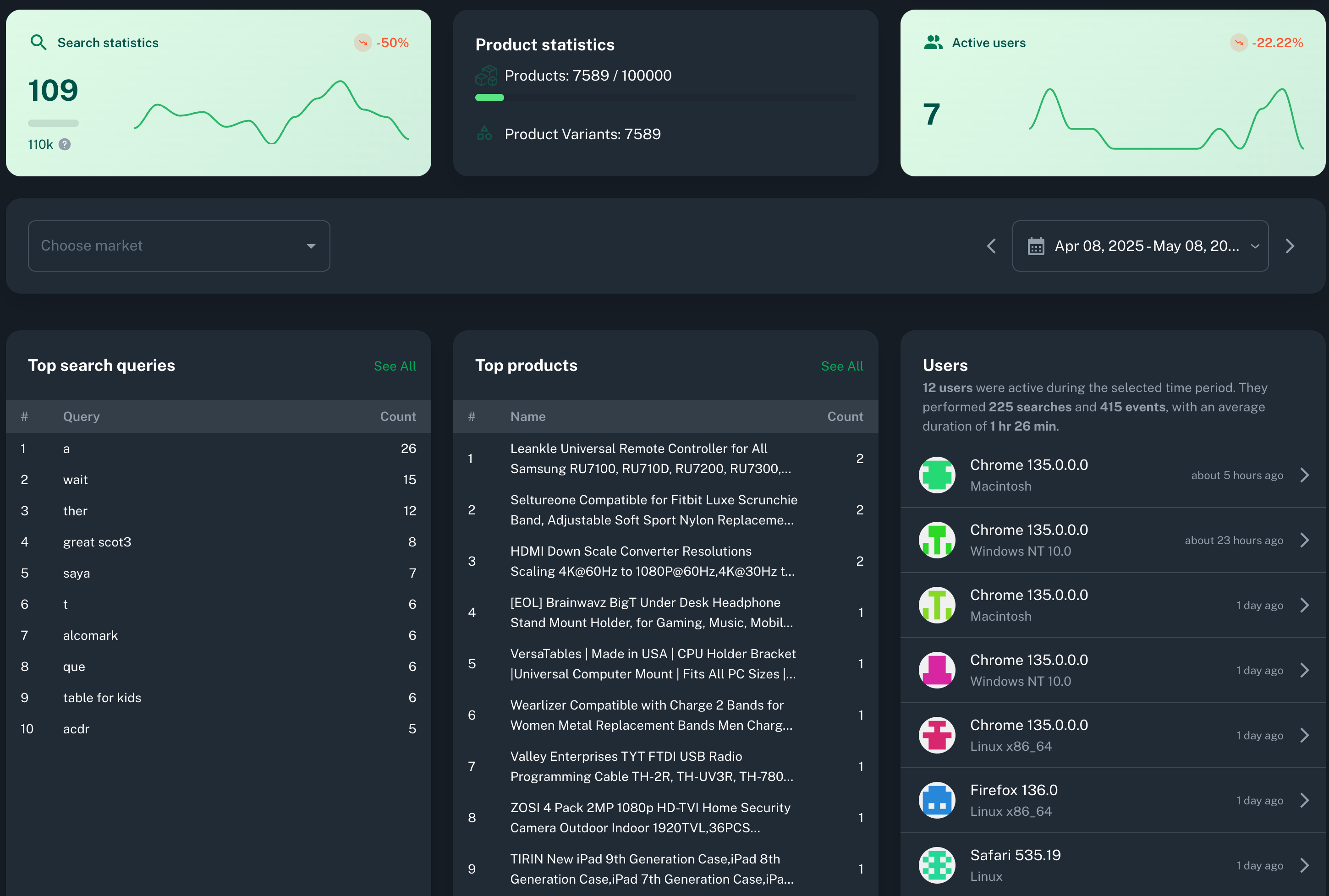Click the Firefox 136.0 user avatar
The image size is (1329, 896).
point(937,800)
